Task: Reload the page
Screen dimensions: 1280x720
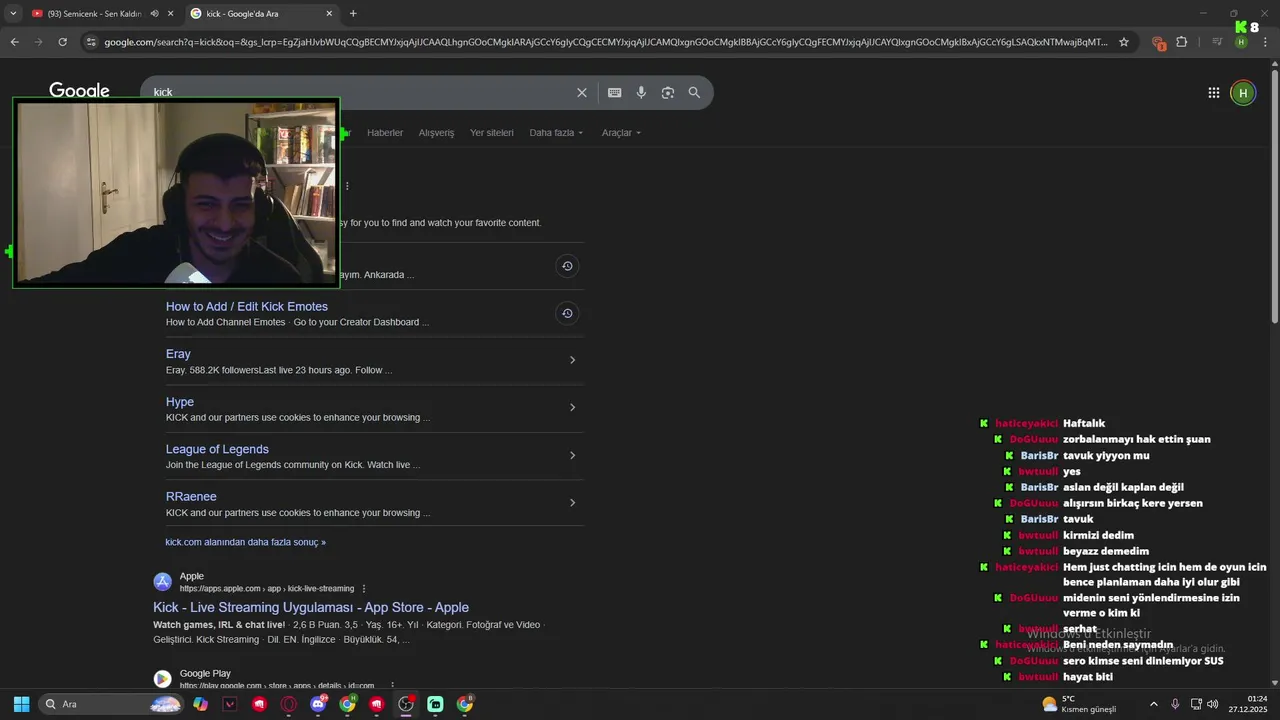Action: tap(62, 42)
